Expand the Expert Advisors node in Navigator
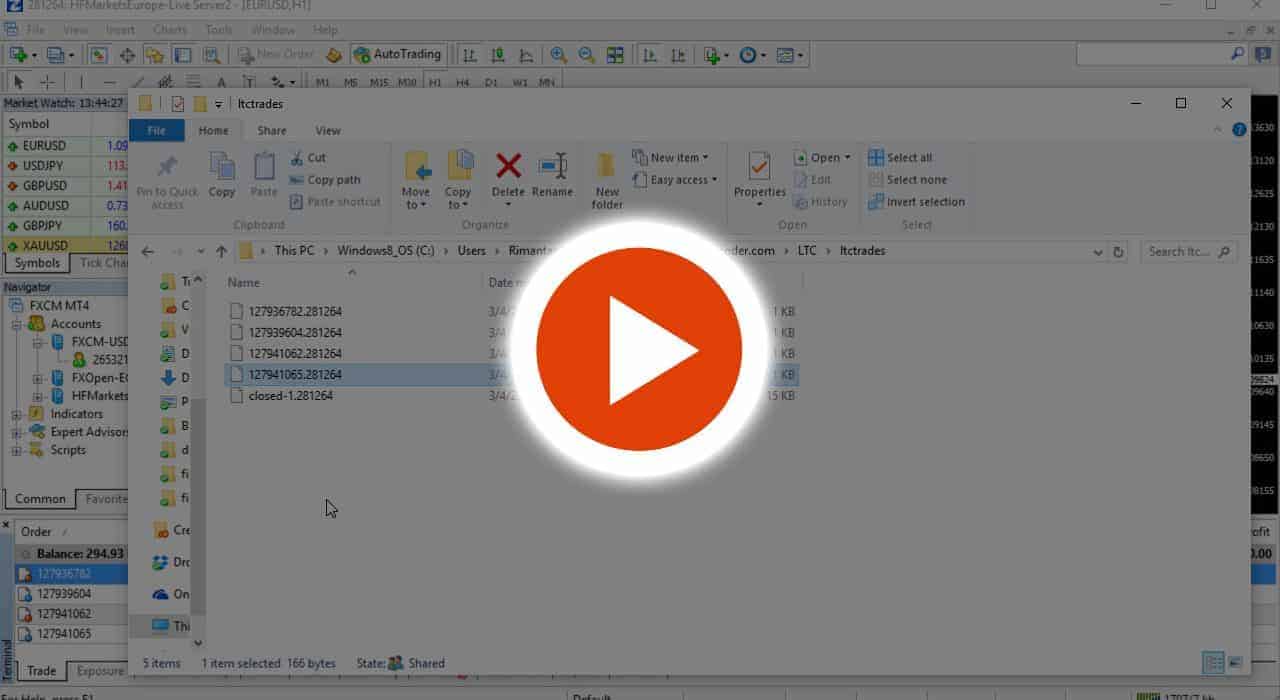 click(x=17, y=433)
